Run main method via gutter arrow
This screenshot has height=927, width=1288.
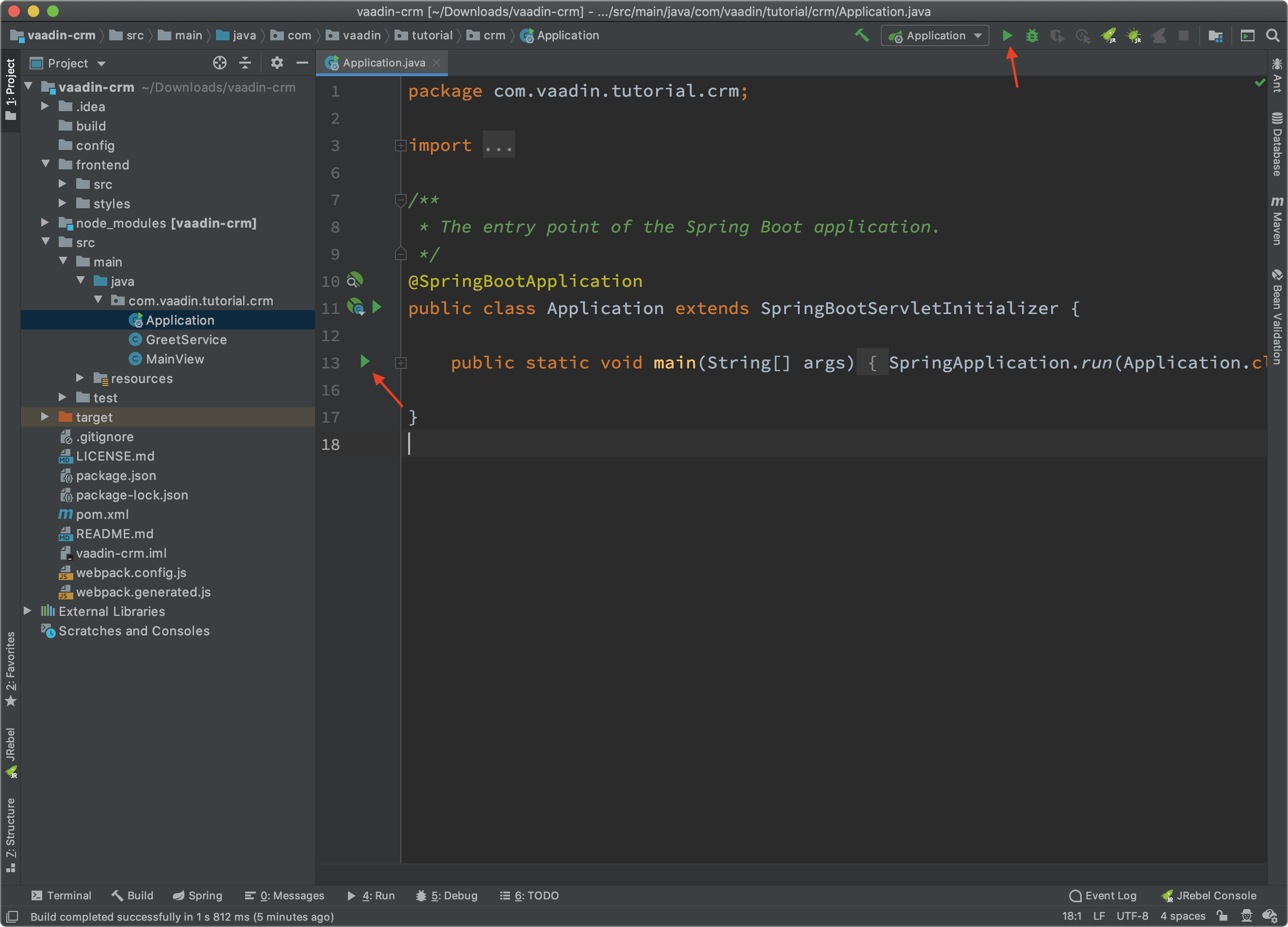364,362
